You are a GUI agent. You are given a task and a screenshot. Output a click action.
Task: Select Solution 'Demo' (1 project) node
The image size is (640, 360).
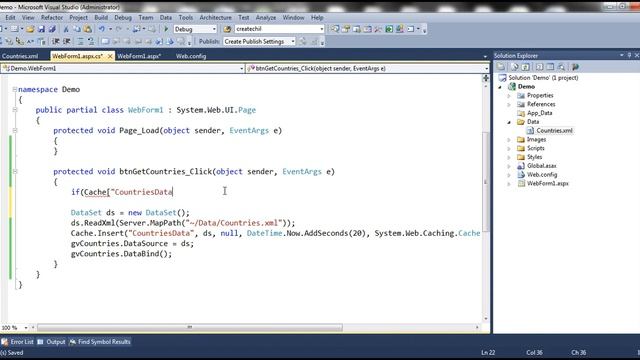(543, 78)
